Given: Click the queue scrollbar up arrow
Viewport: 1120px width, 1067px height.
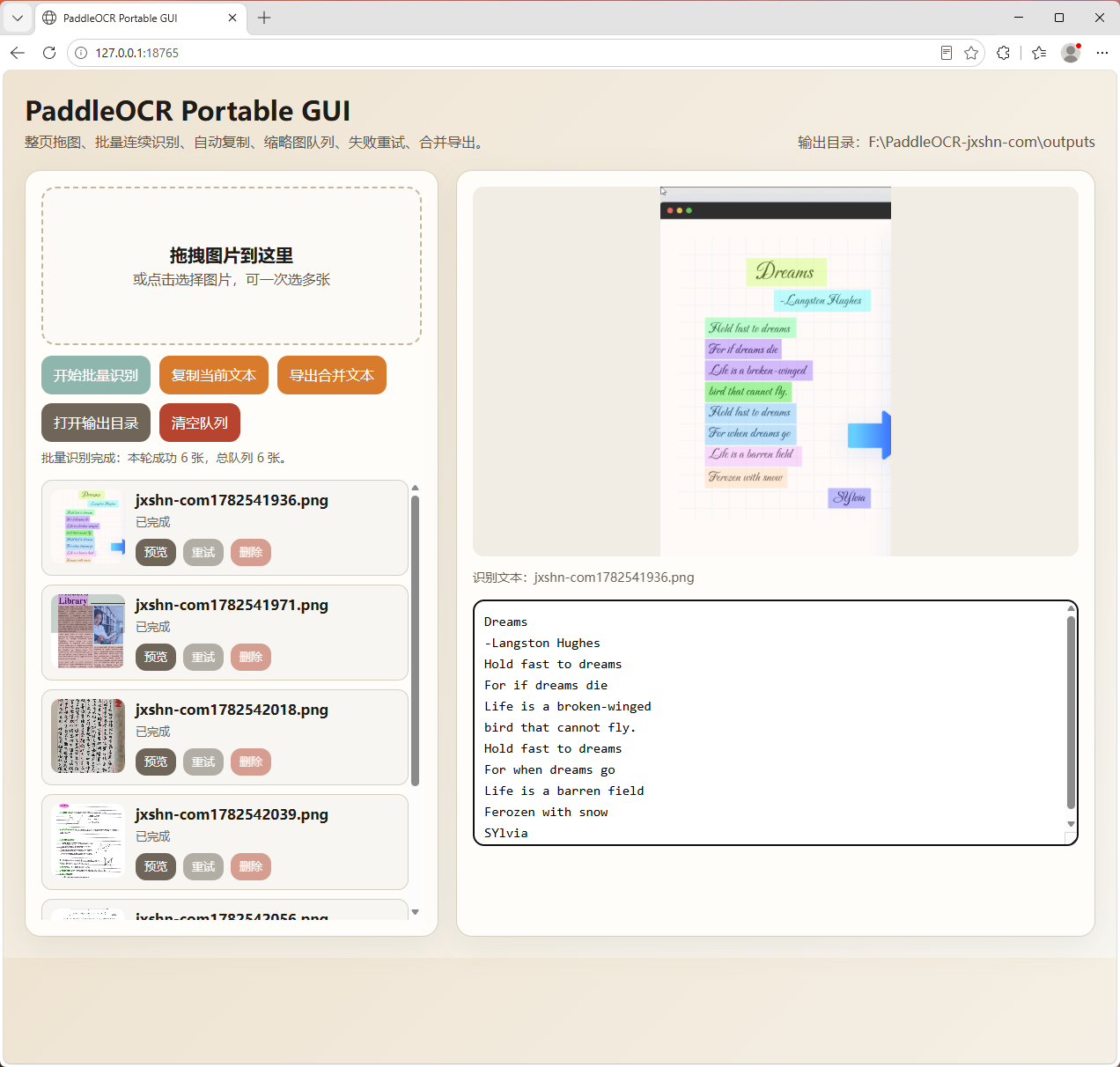Looking at the screenshot, I should tap(415, 488).
